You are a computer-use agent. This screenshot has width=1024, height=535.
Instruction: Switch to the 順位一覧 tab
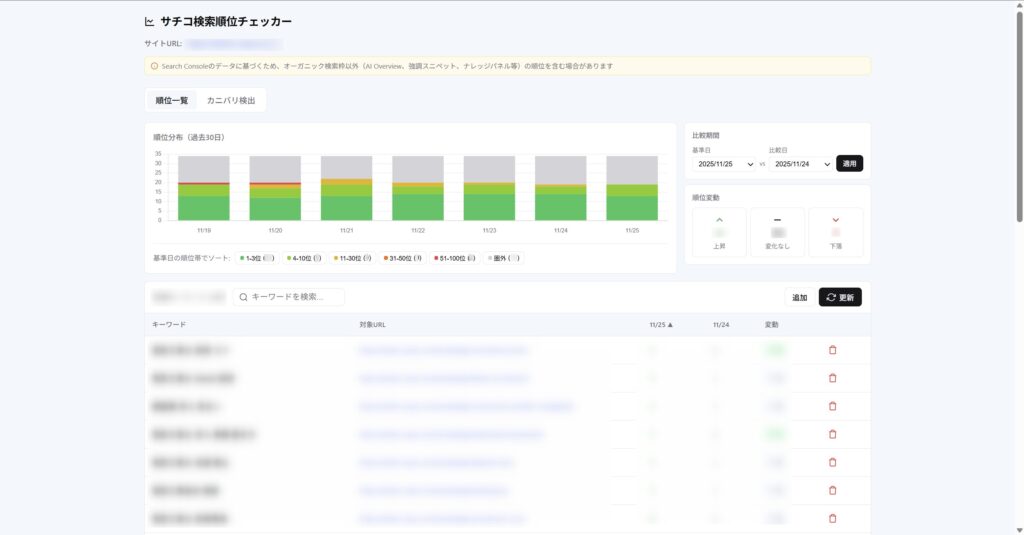[172, 101]
